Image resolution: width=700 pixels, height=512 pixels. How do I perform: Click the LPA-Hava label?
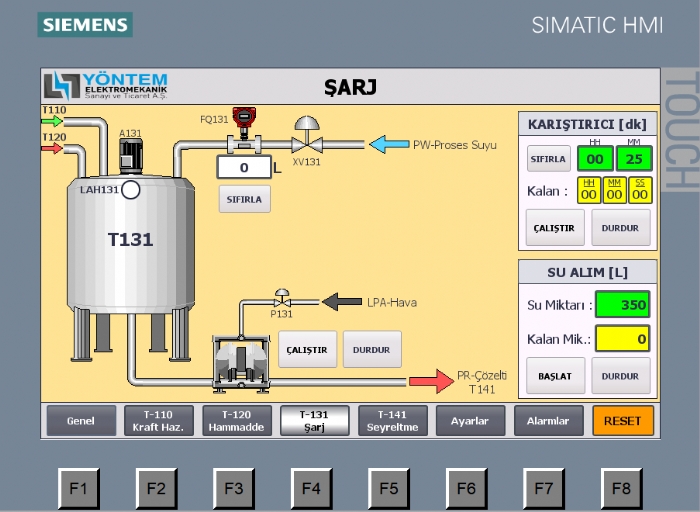[392, 302]
